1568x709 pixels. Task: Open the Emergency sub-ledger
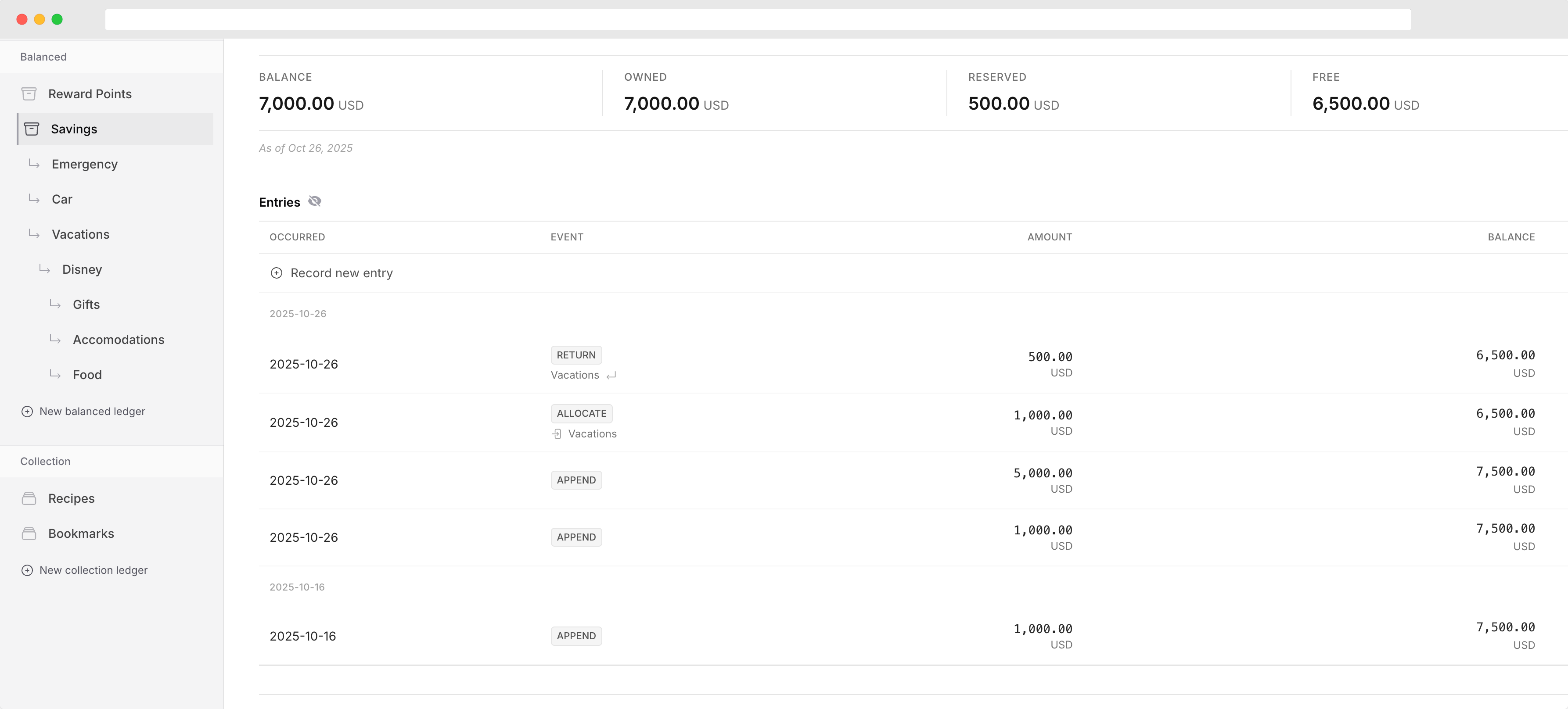pyautogui.click(x=85, y=165)
